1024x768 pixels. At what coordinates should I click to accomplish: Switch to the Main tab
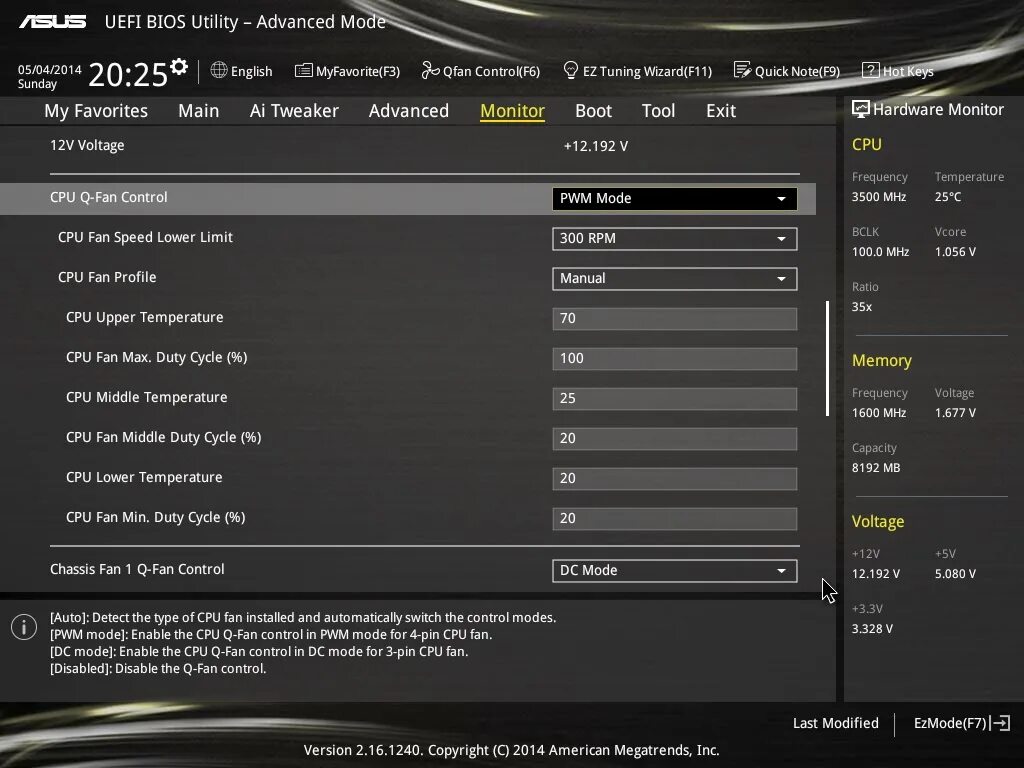point(199,111)
